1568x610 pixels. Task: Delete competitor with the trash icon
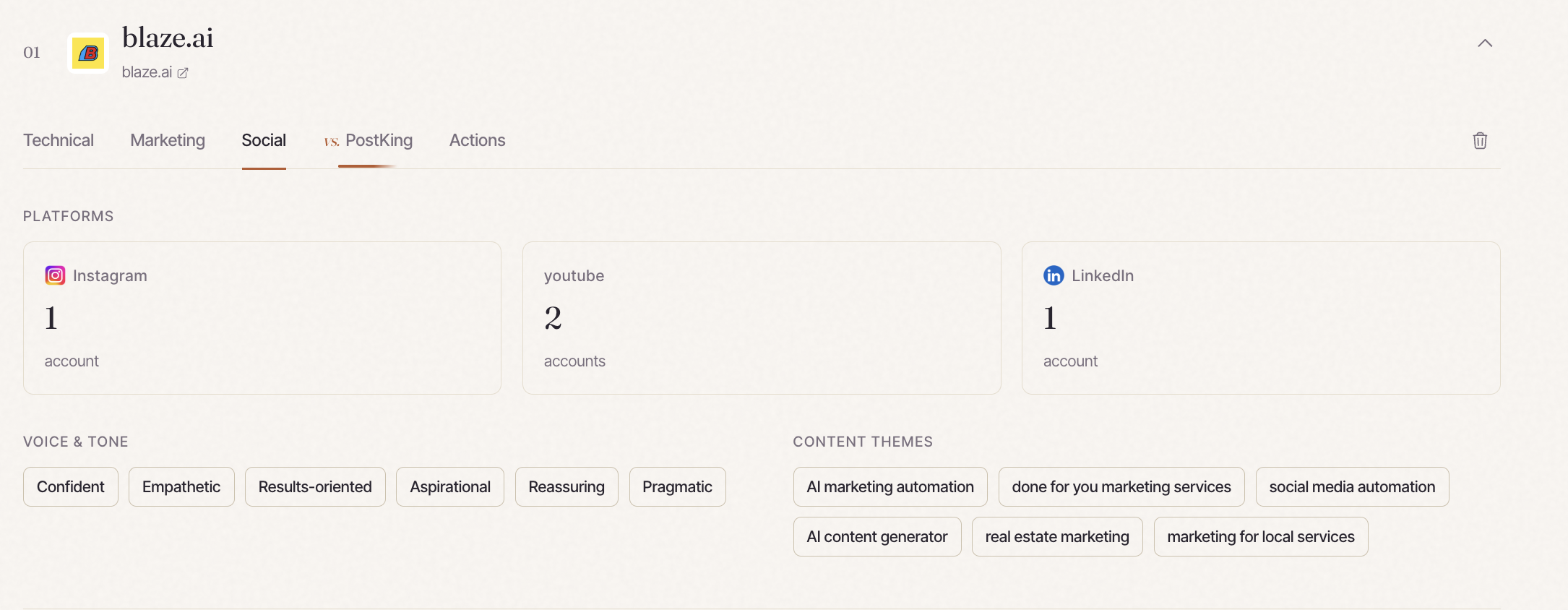(x=1480, y=140)
